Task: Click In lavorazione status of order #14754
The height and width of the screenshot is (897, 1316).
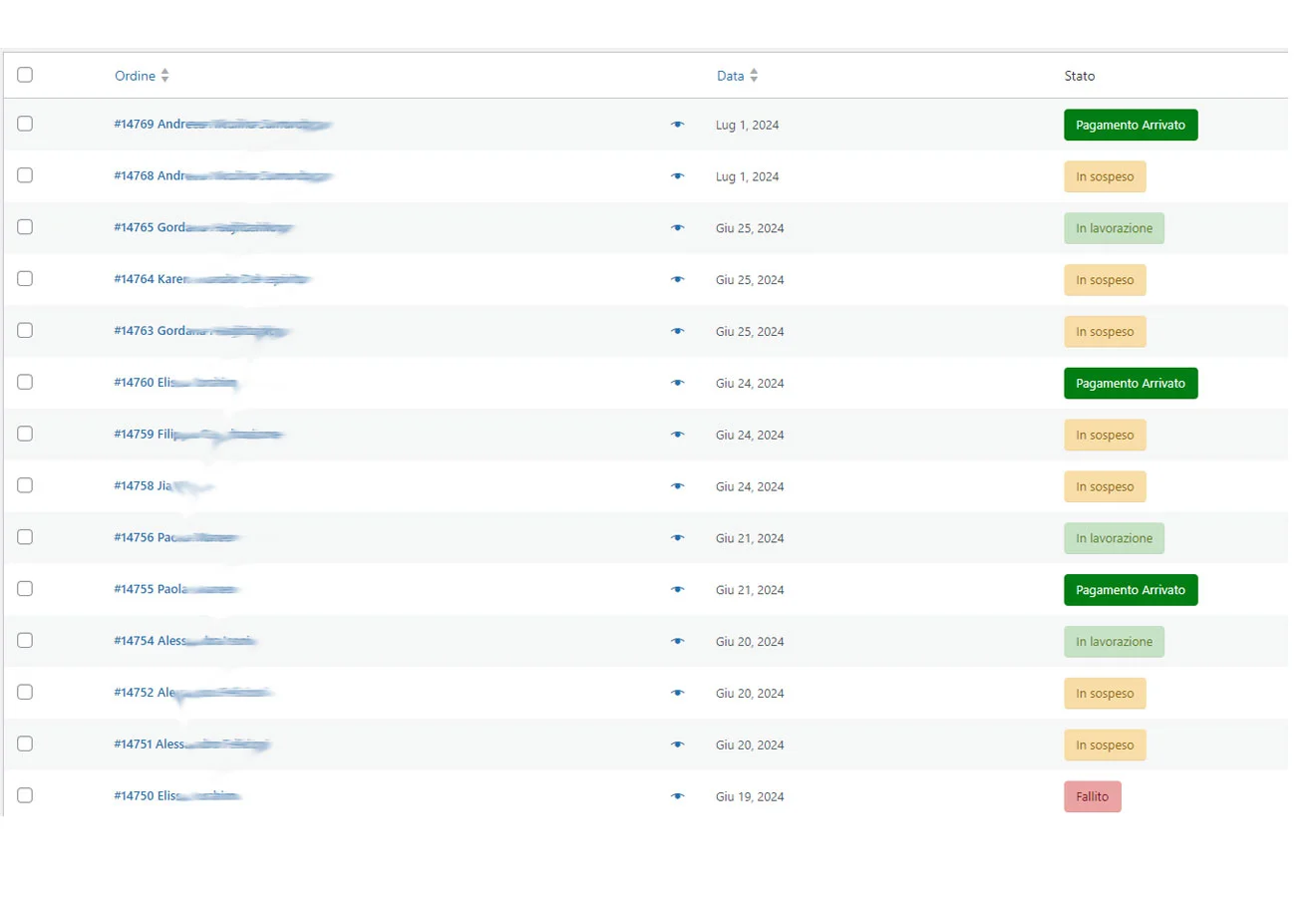Action: coord(1114,642)
